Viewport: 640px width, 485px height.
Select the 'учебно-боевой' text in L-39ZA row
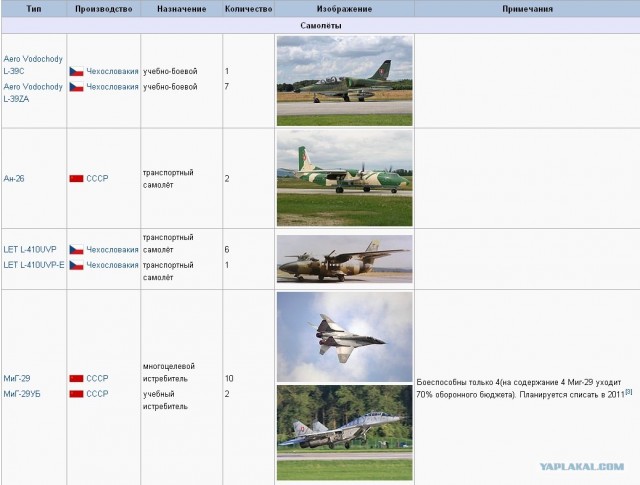tap(170, 87)
